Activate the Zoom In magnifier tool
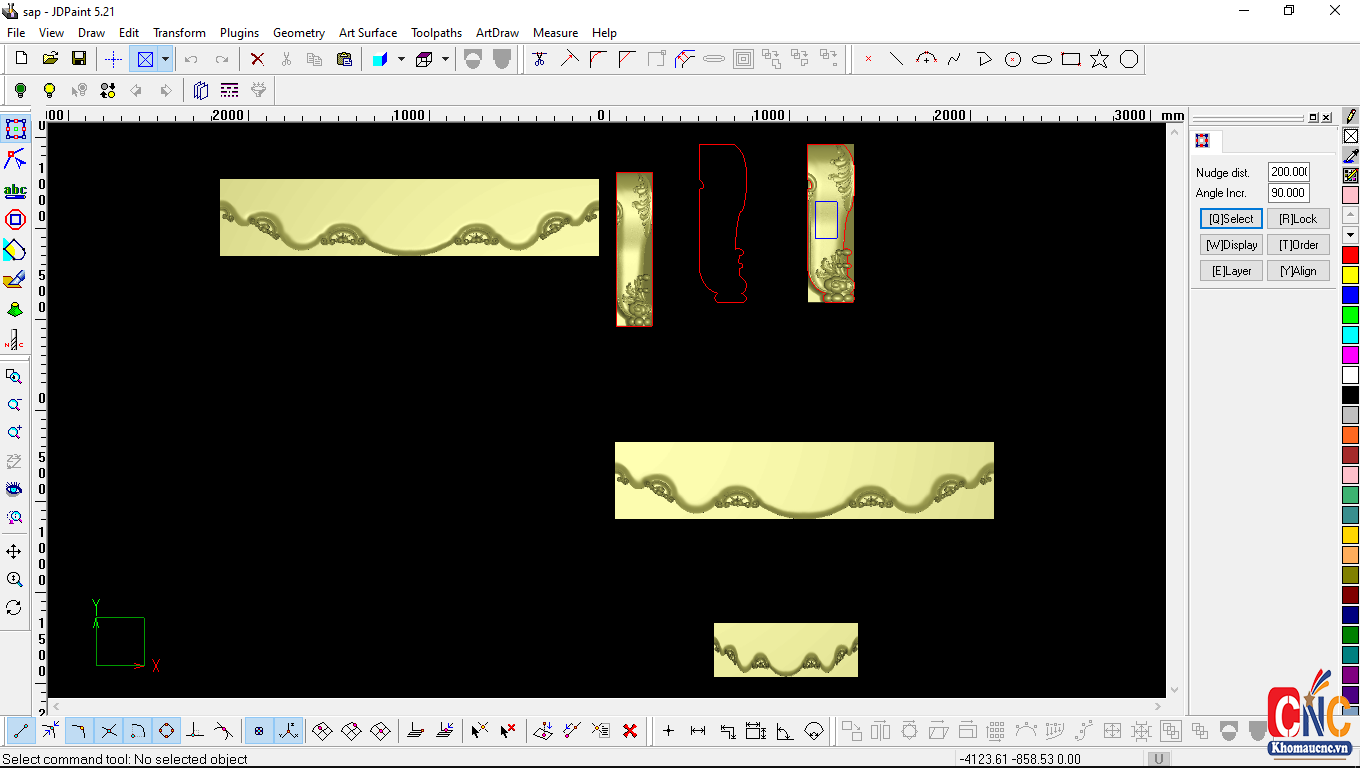Image resolution: width=1360 pixels, height=768 pixels. [15, 432]
